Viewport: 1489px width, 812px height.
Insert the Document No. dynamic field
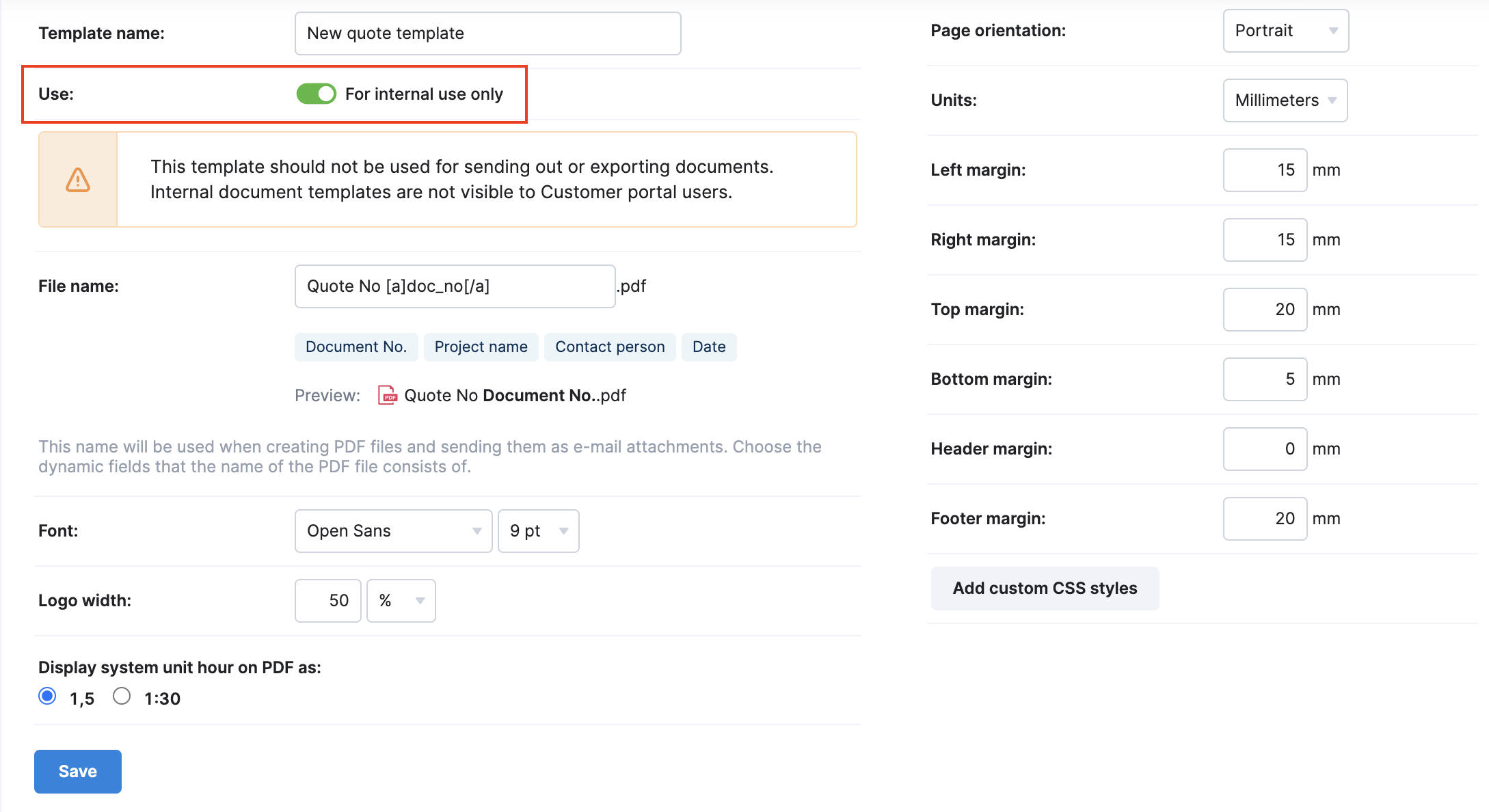[x=356, y=347]
